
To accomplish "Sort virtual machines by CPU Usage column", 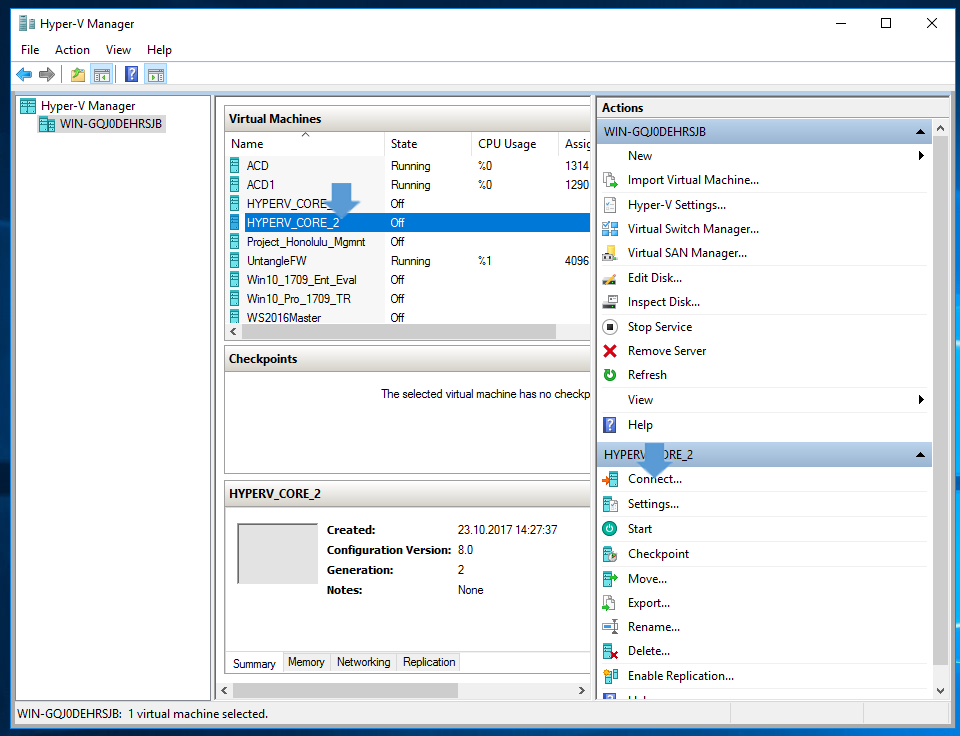I will coord(515,144).
